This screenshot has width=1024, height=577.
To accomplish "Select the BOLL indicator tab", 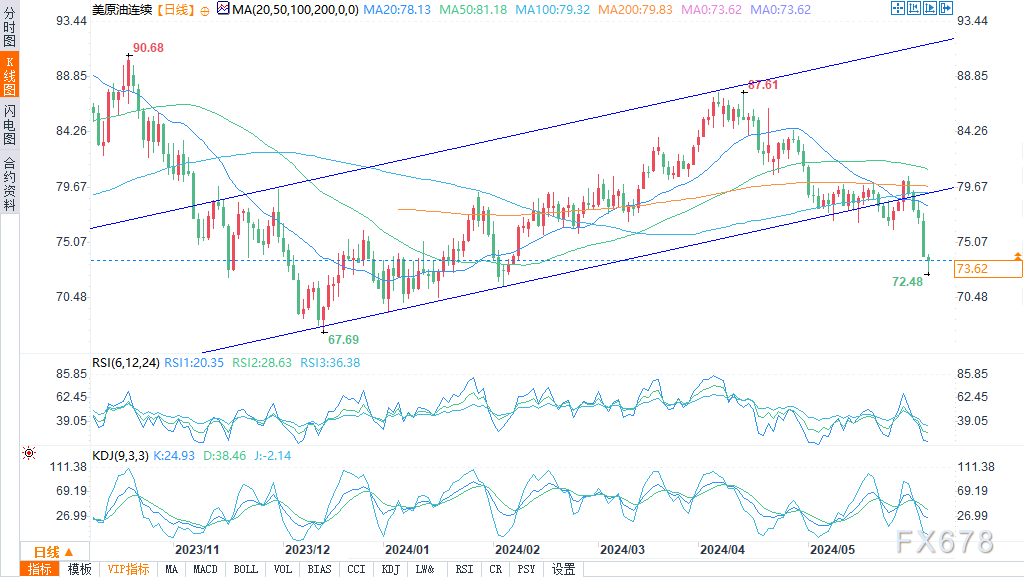I will (x=246, y=569).
